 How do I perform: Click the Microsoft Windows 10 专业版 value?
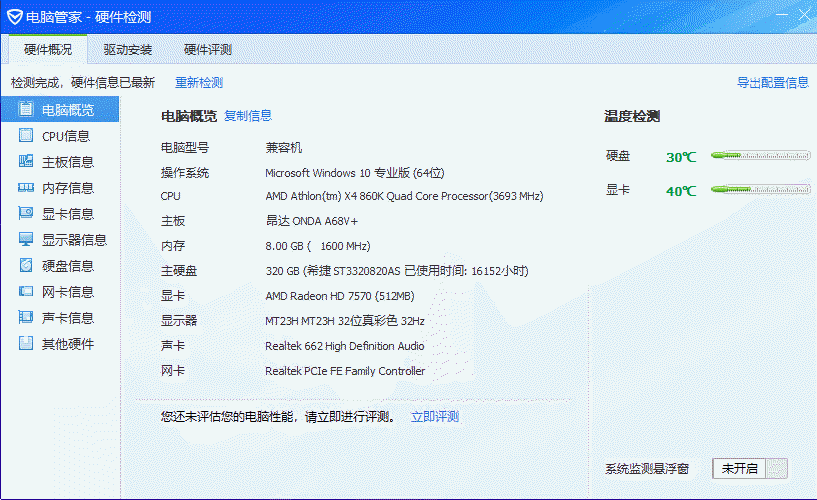coord(355,173)
